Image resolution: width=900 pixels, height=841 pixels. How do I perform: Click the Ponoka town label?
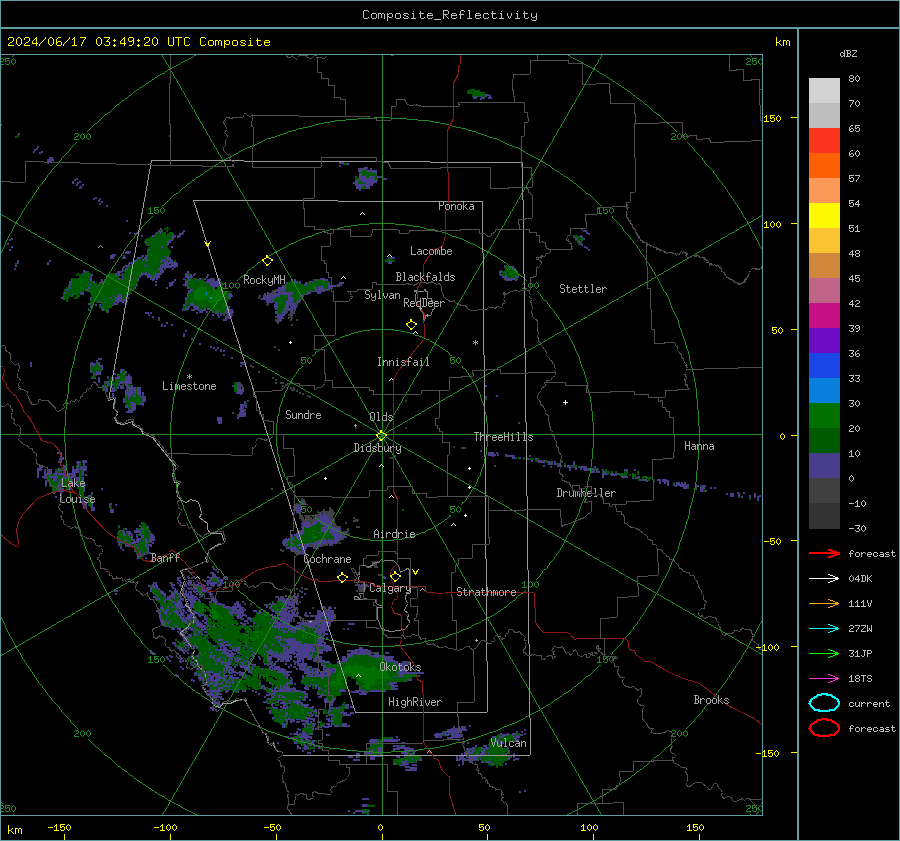[456, 206]
